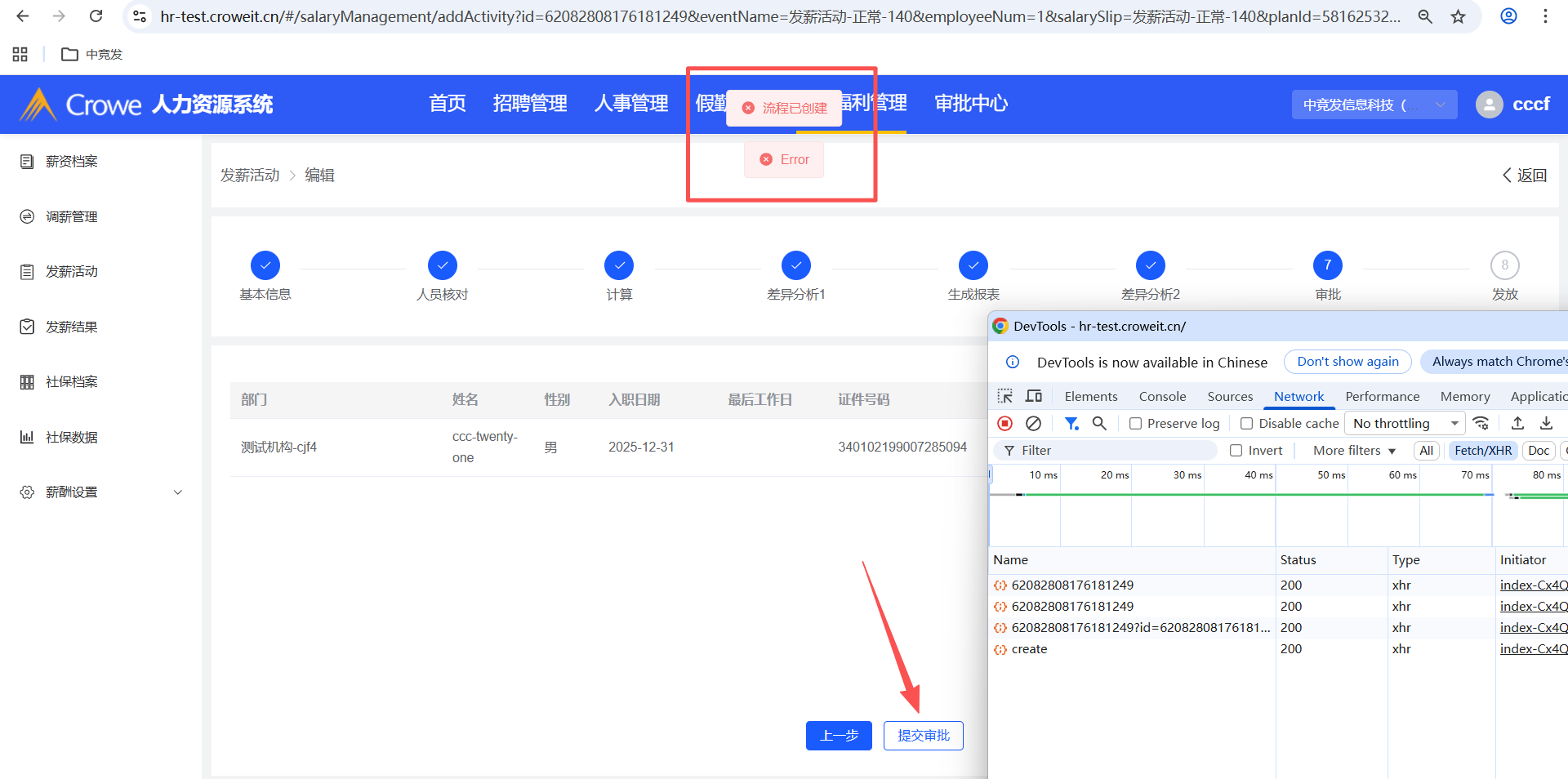Click the 提交审批 button
The width and height of the screenshot is (1568, 779).
[x=923, y=736]
